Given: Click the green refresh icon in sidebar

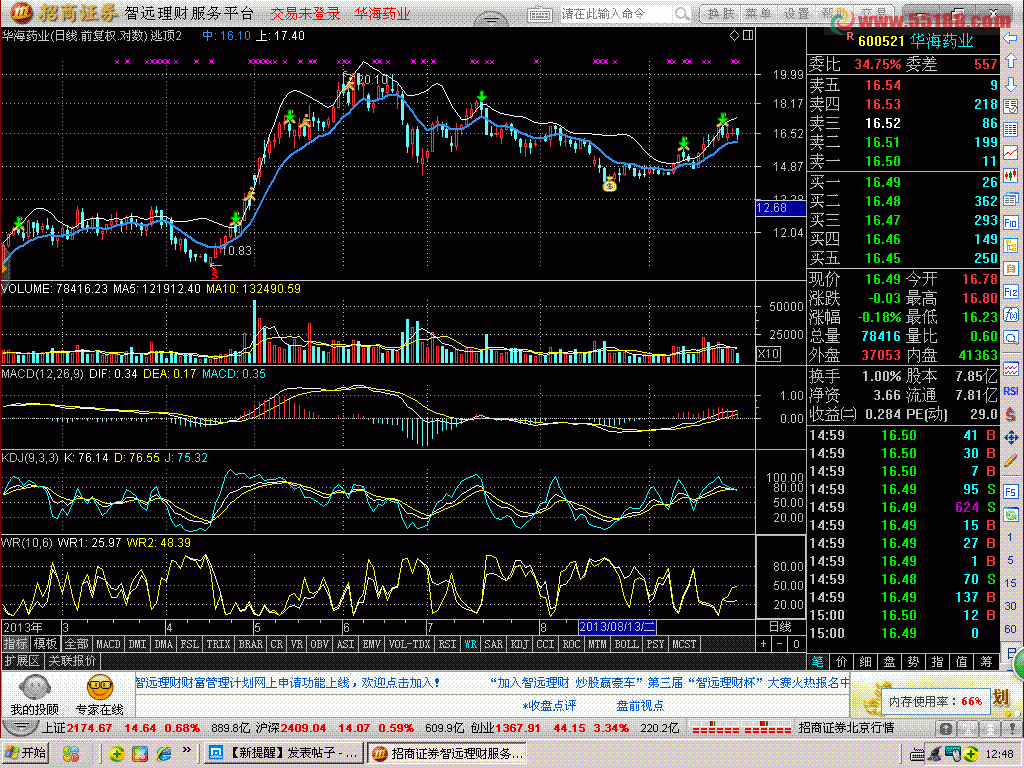Looking at the screenshot, I should point(1011,515).
